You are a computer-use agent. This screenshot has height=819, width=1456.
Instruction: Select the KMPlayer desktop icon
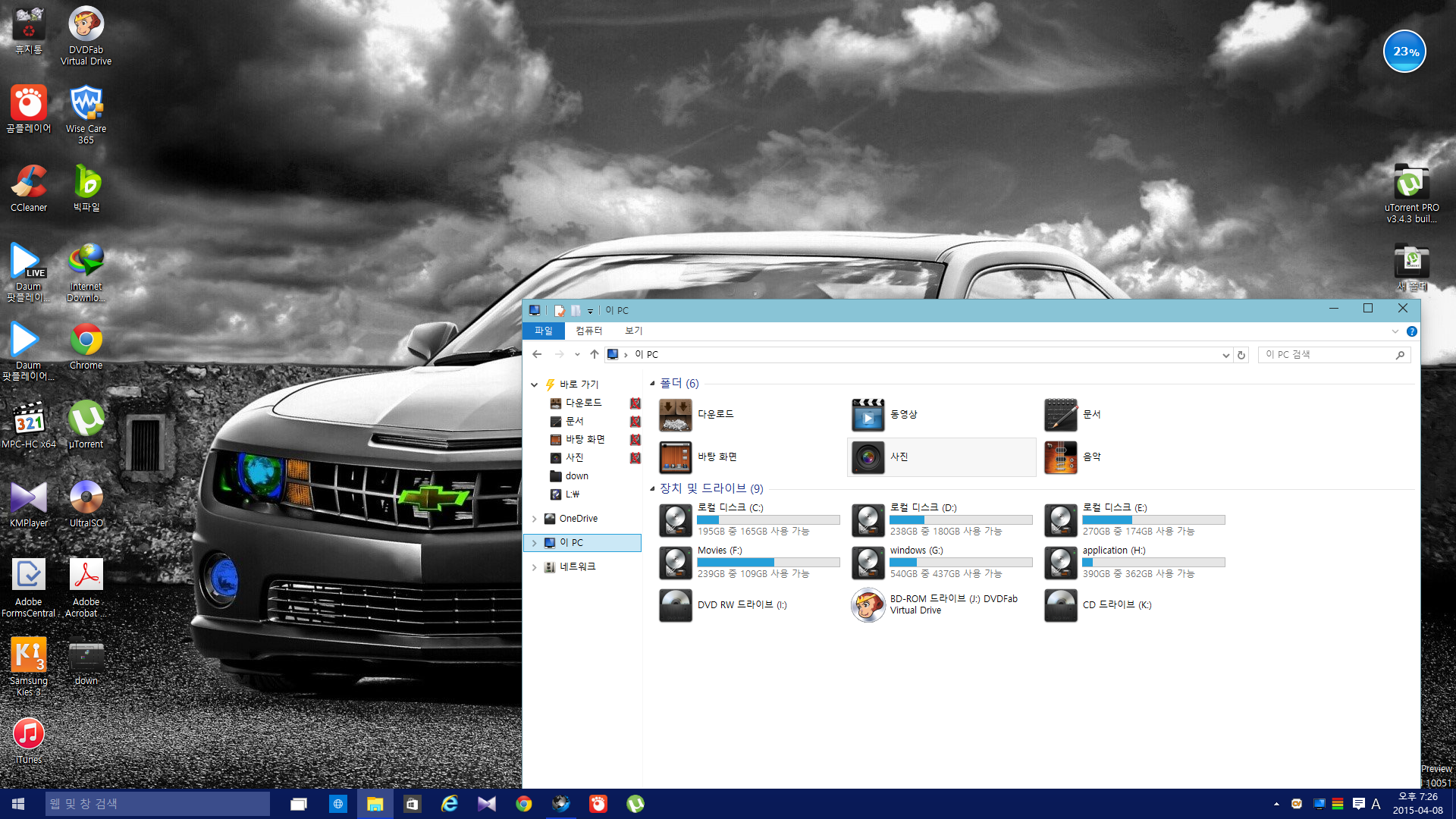click(x=29, y=504)
